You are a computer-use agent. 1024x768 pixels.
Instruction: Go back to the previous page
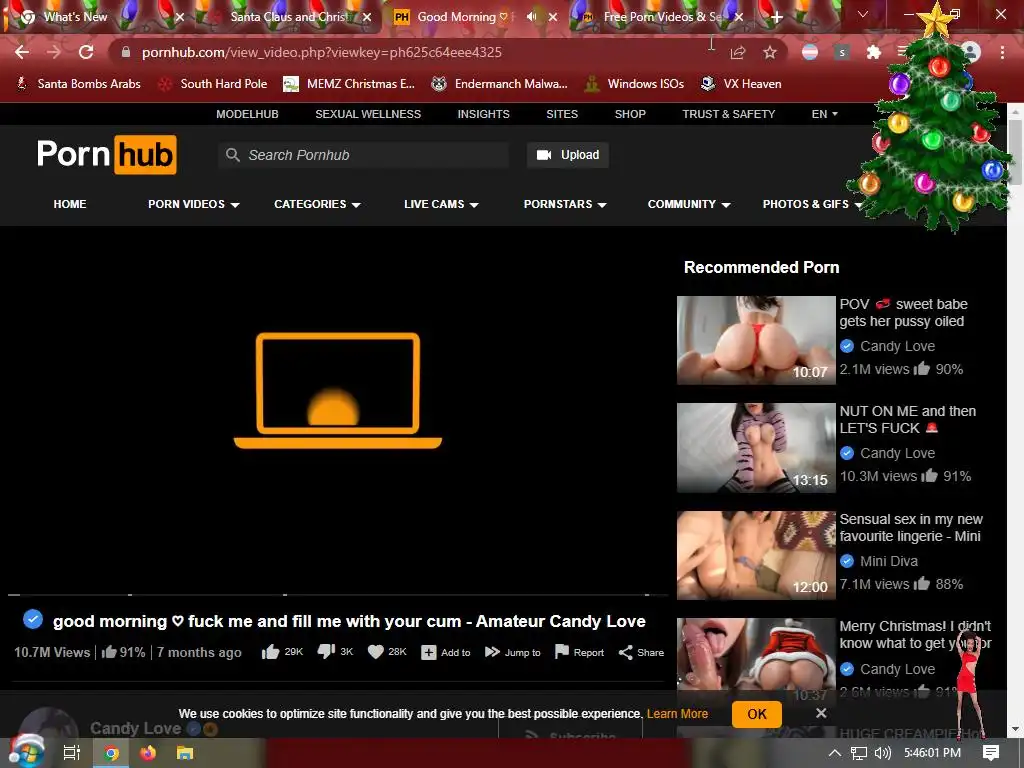coord(22,52)
